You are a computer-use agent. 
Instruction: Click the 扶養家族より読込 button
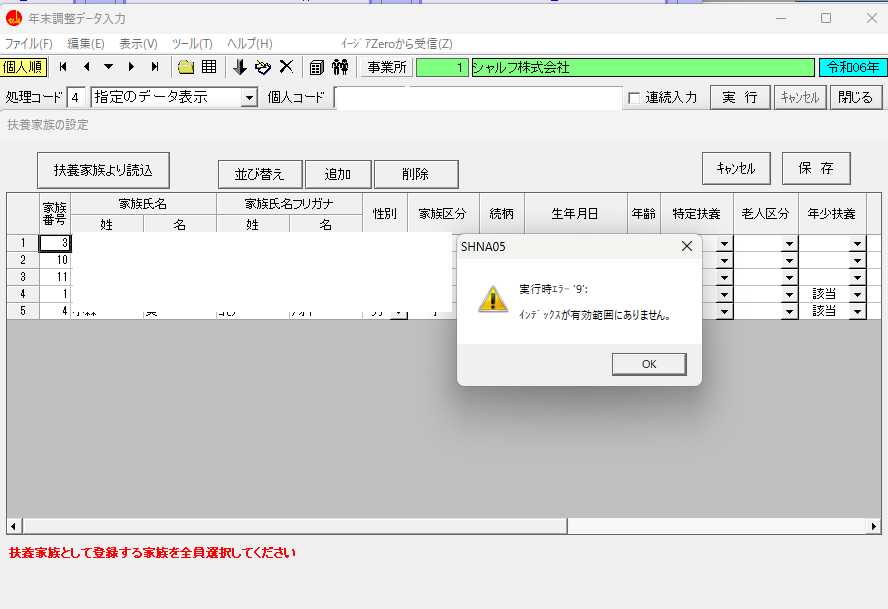pyautogui.click(x=103, y=170)
